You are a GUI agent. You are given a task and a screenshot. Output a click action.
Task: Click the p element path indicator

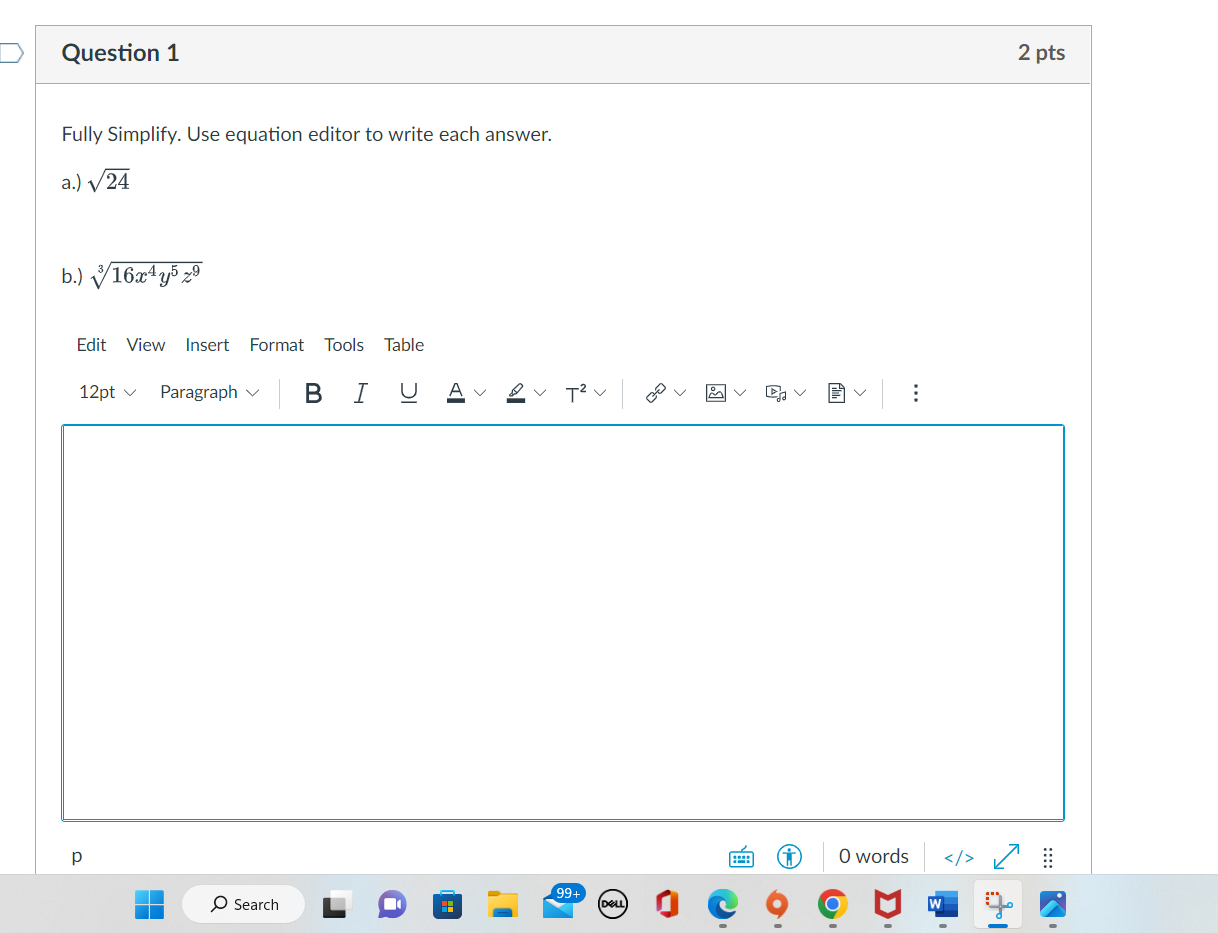tap(77, 857)
